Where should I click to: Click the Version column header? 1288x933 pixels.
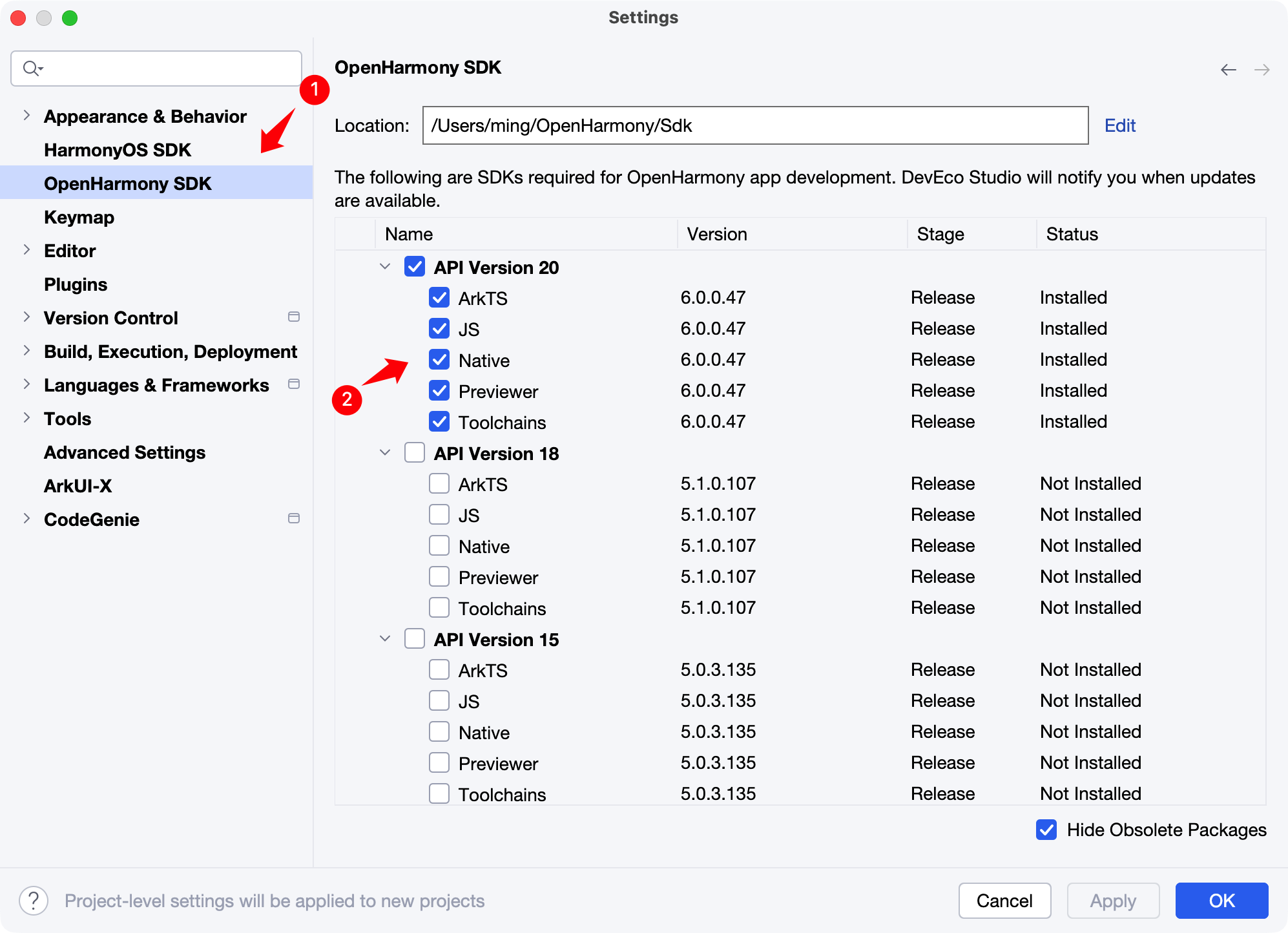pyautogui.click(x=792, y=234)
